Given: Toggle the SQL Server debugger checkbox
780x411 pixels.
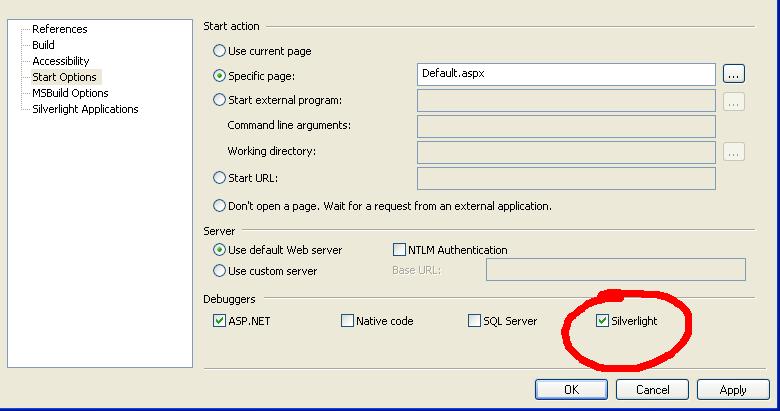Looking at the screenshot, I should pyautogui.click(x=475, y=321).
